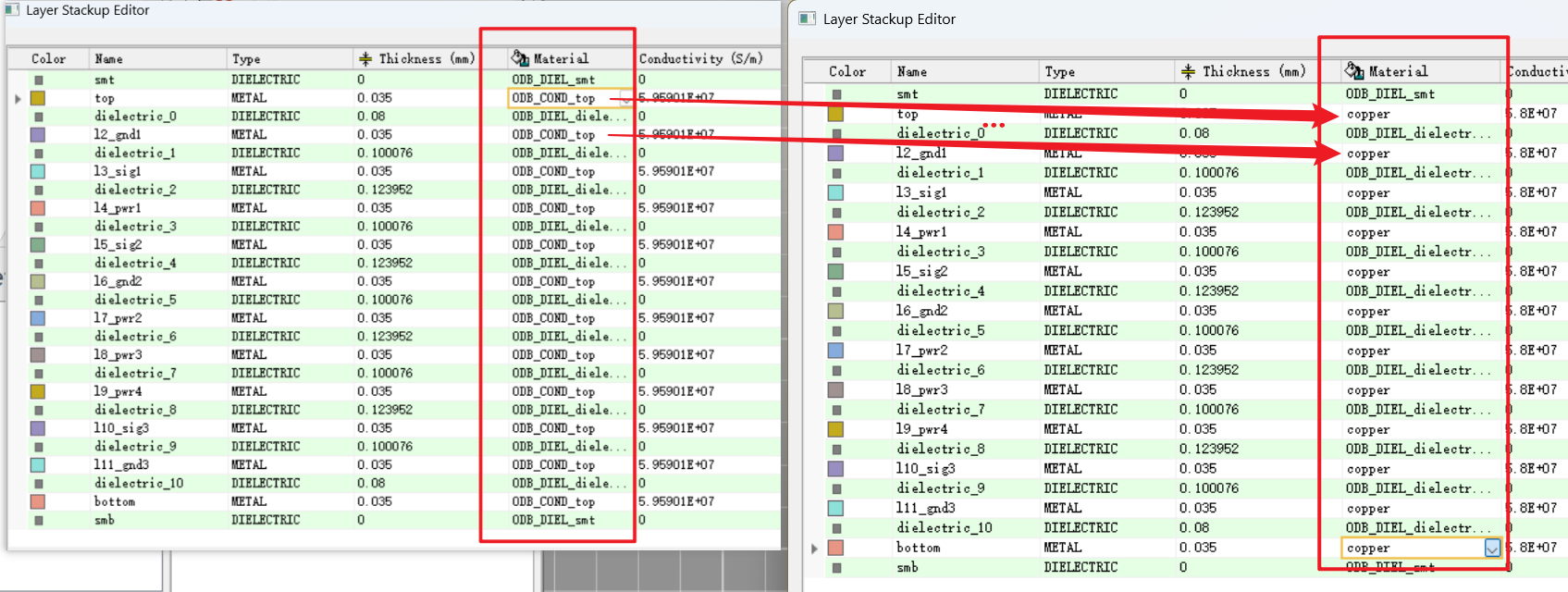Pick the blue l7_pwr2 swatch in the right window
Screen dimensions: 1568x592
[835, 351]
